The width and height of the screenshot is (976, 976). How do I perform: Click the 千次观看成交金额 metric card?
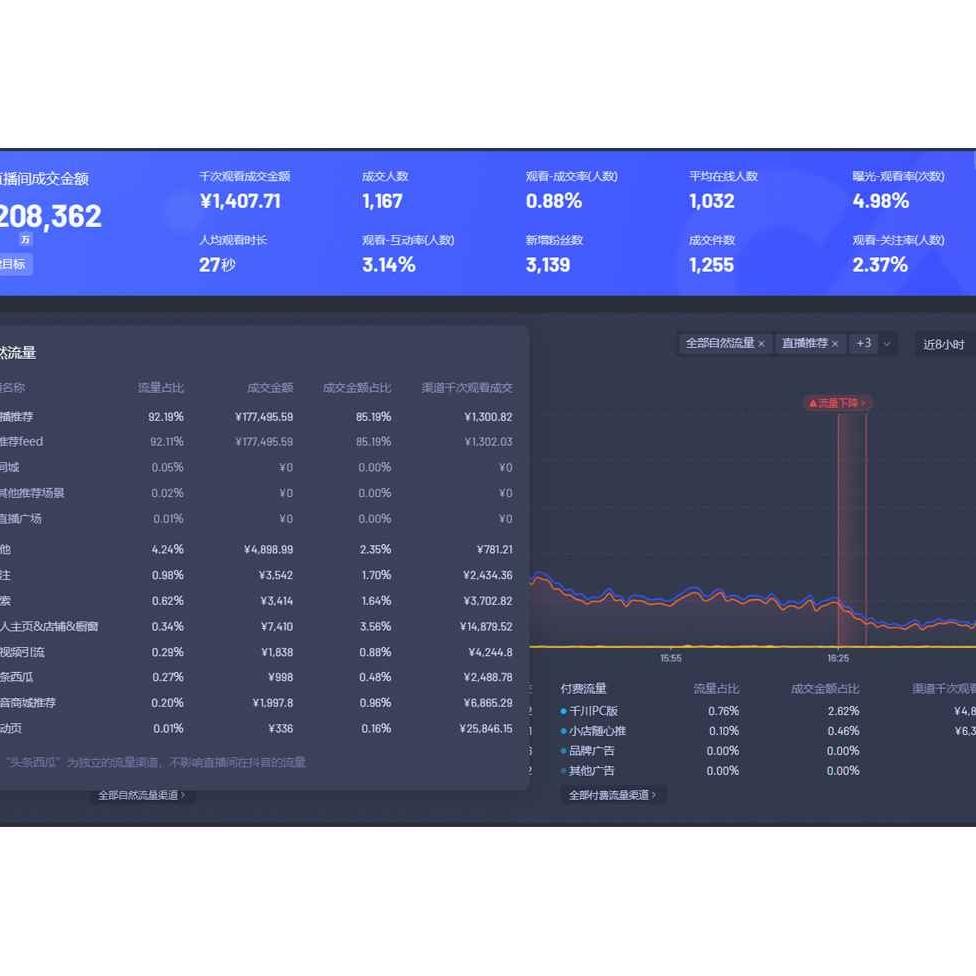pyautogui.click(x=244, y=190)
